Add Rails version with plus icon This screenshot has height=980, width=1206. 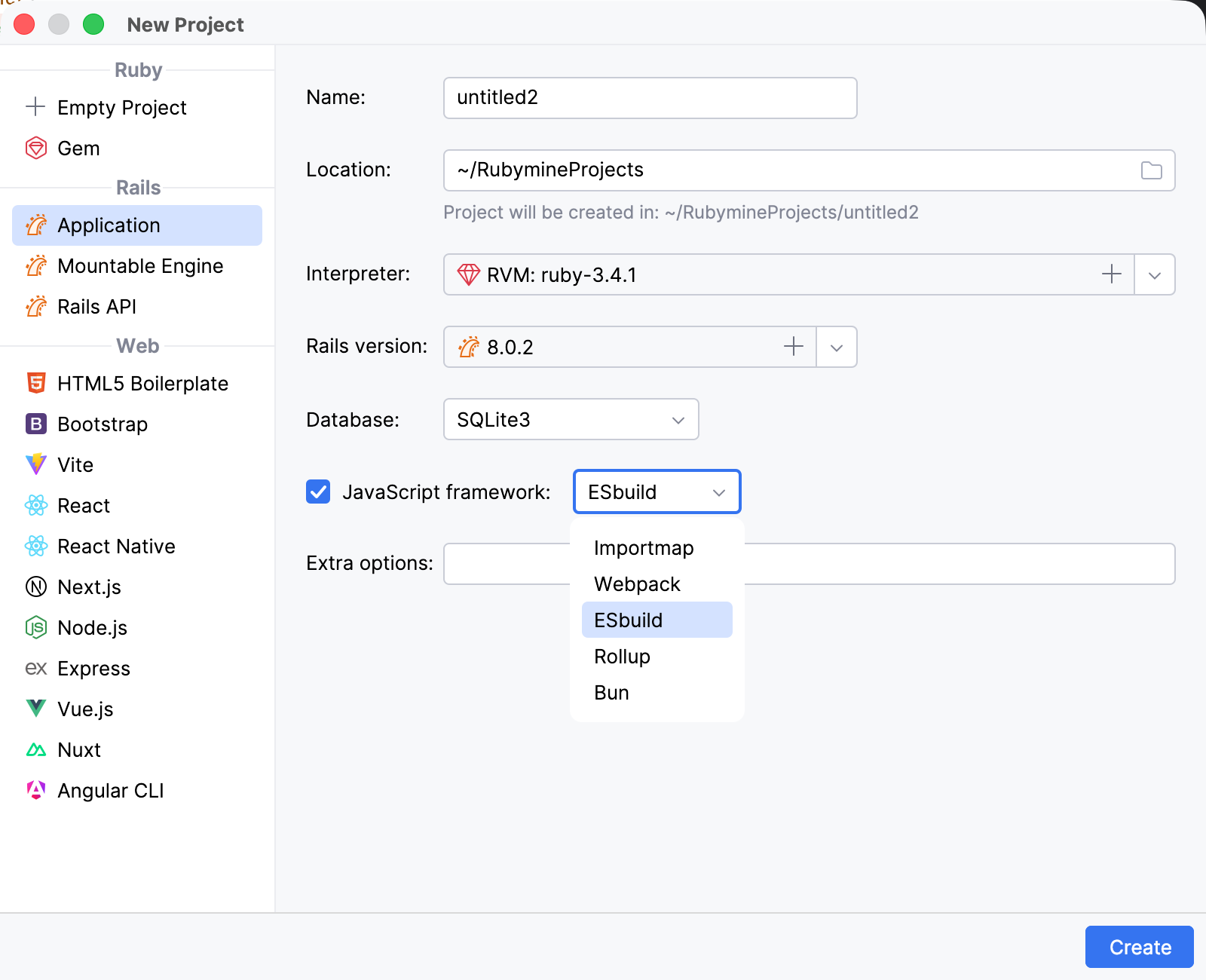[x=794, y=347]
